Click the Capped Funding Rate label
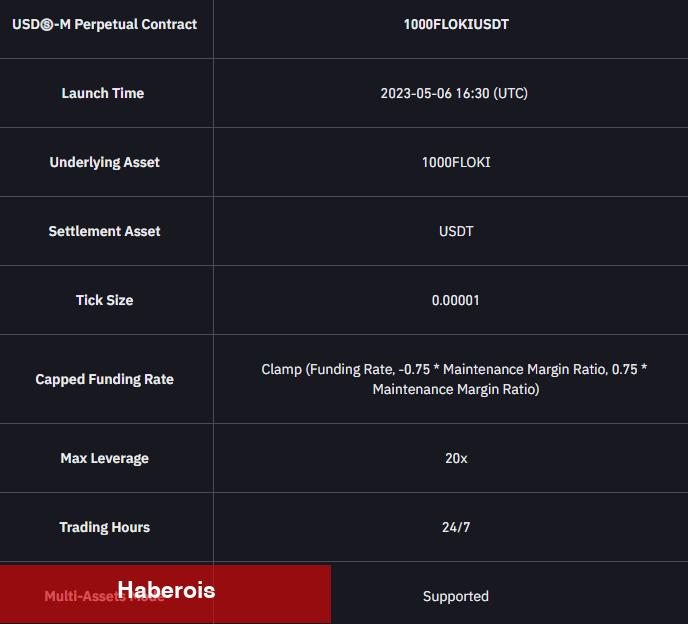Screen dimensions: 688x624 pos(104,379)
